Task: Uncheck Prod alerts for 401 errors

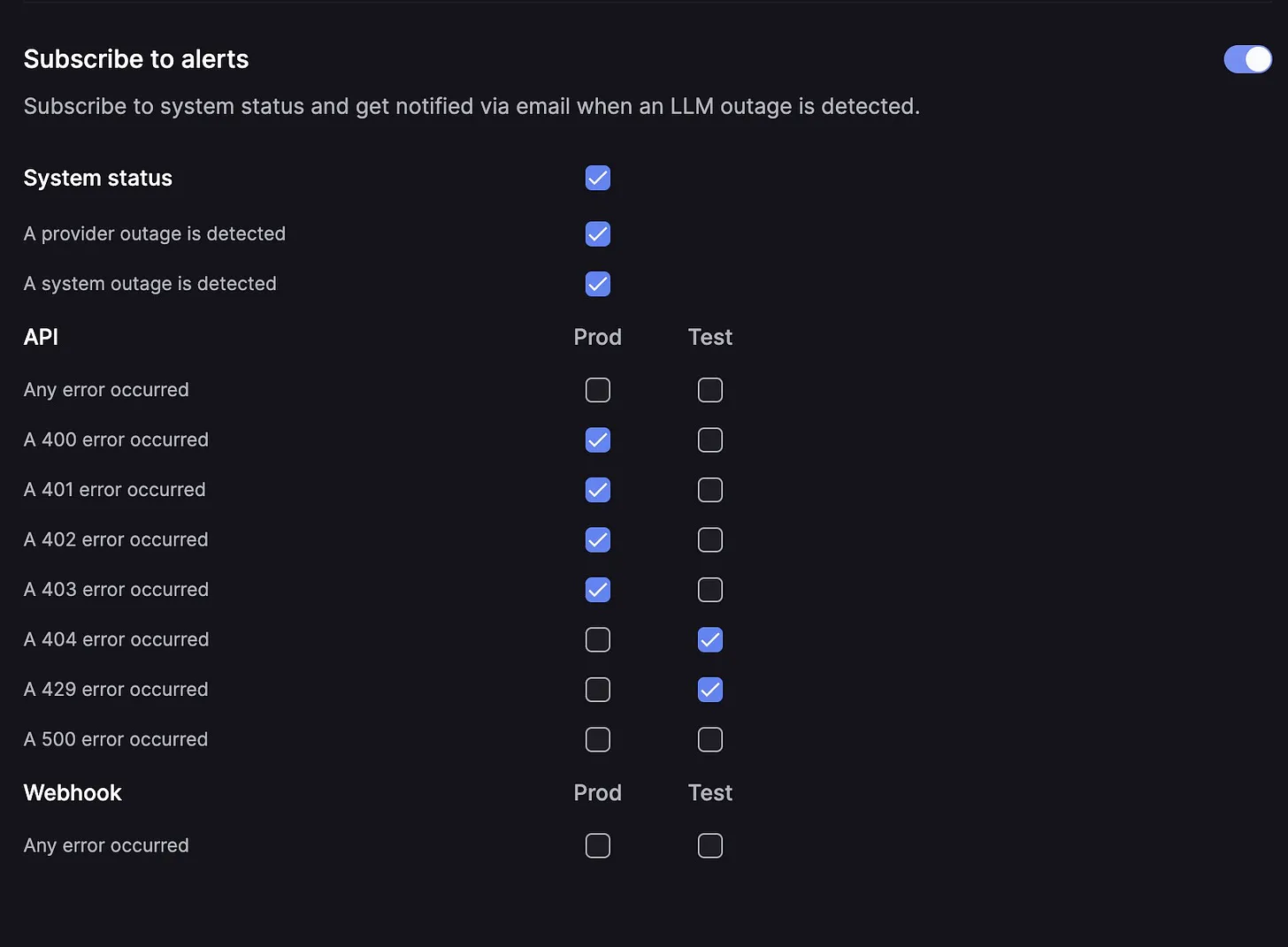Action: pyautogui.click(x=597, y=490)
